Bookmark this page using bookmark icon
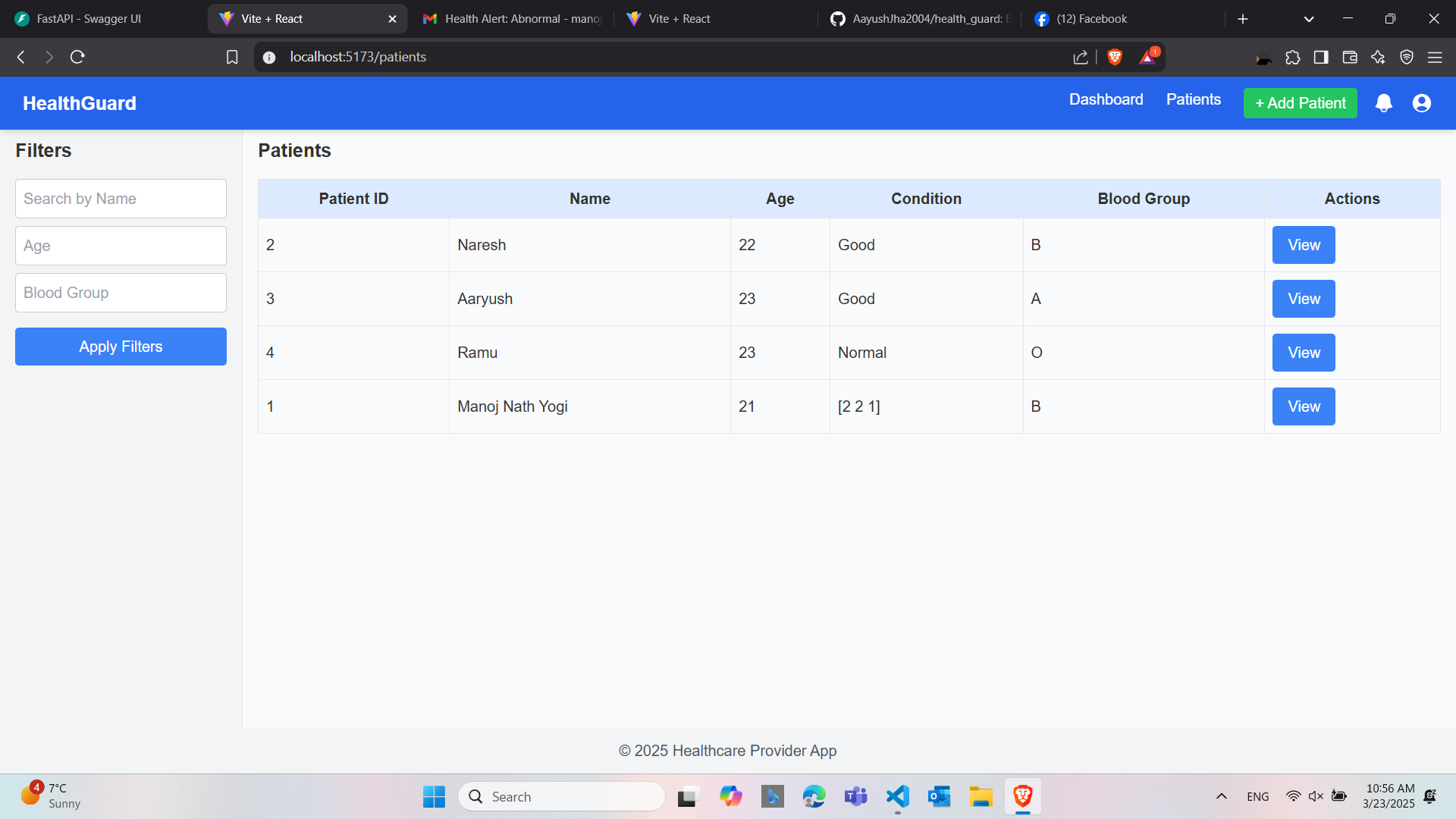The height and width of the screenshot is (819, 1456). [x=232, y=57]
